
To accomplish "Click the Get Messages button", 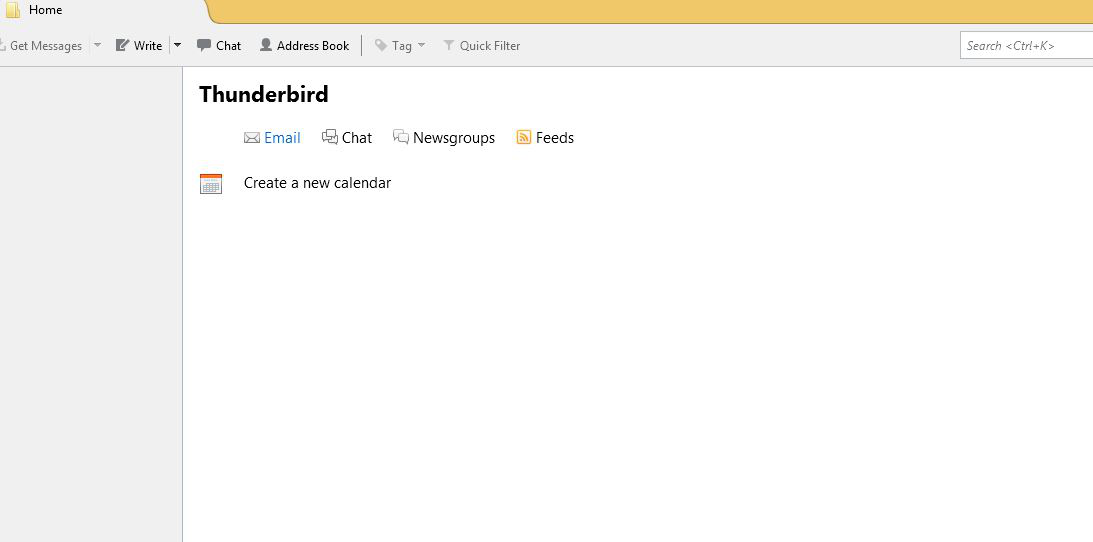I will coord(42,46).
